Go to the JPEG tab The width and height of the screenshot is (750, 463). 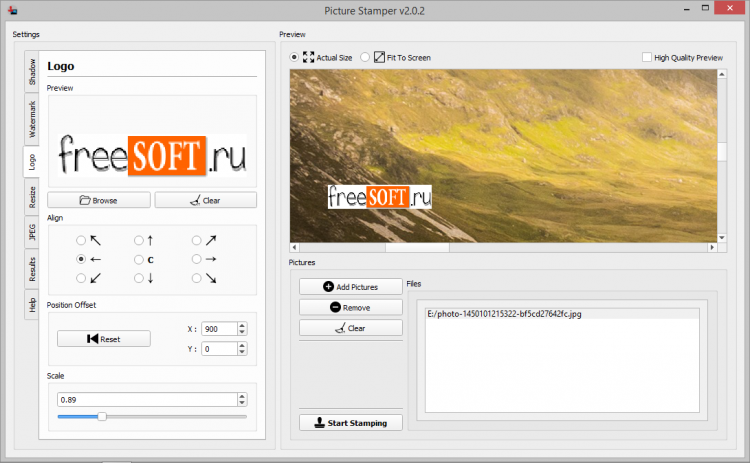[32, 232]
